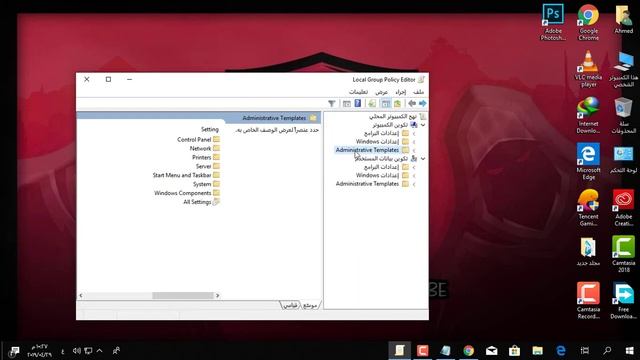Viewport: 640px width, 360px height.
Task: Toggle the Show/Hide Console Tree toolbar icon
Action: click(386, 104)
